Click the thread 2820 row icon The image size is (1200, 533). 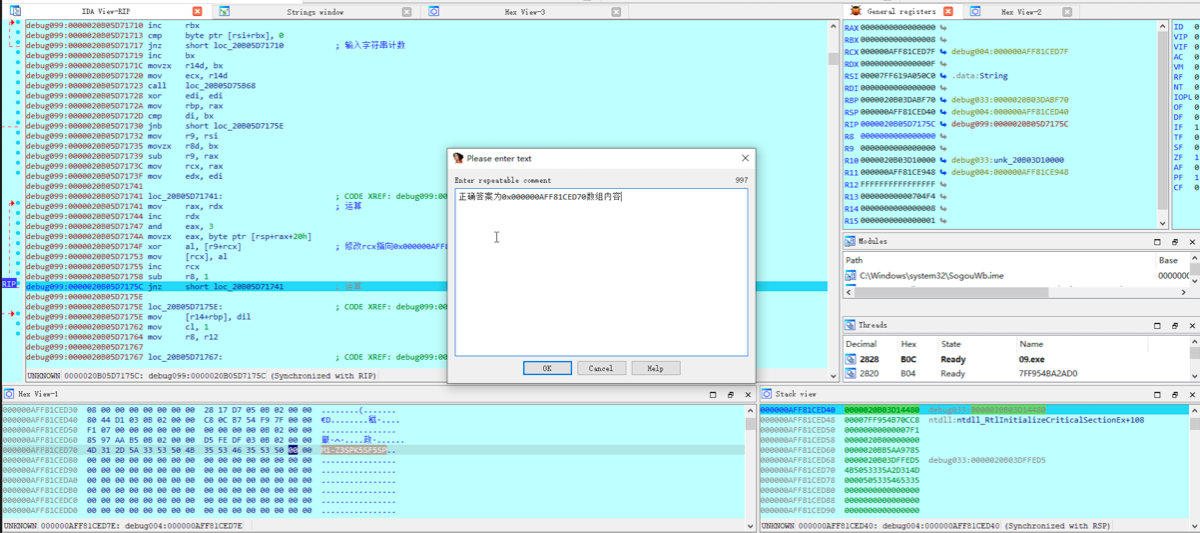pos(851,373)
